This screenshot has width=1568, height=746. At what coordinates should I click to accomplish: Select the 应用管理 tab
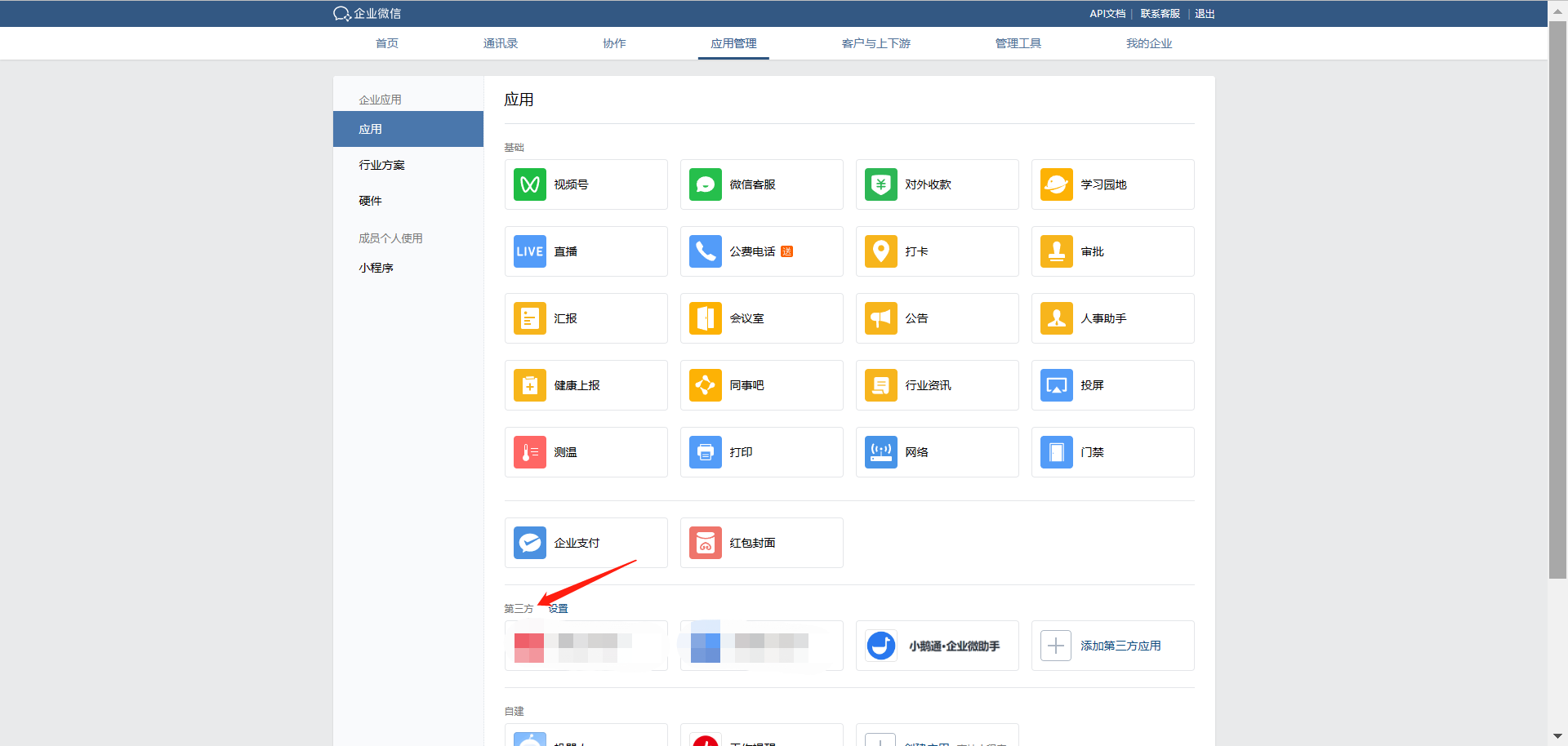pos(733,43)
